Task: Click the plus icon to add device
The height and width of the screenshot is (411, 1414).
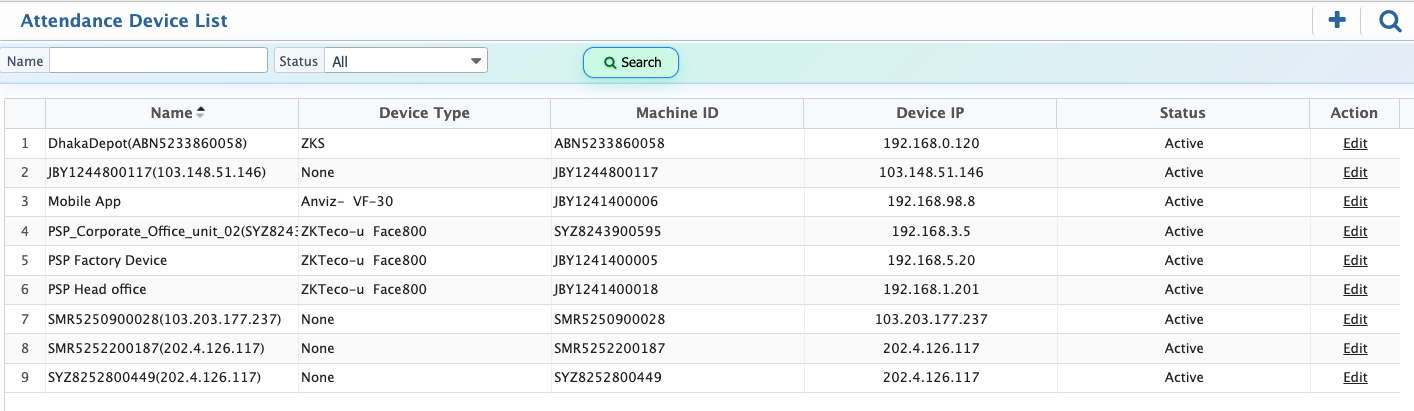Action: 1336,20
